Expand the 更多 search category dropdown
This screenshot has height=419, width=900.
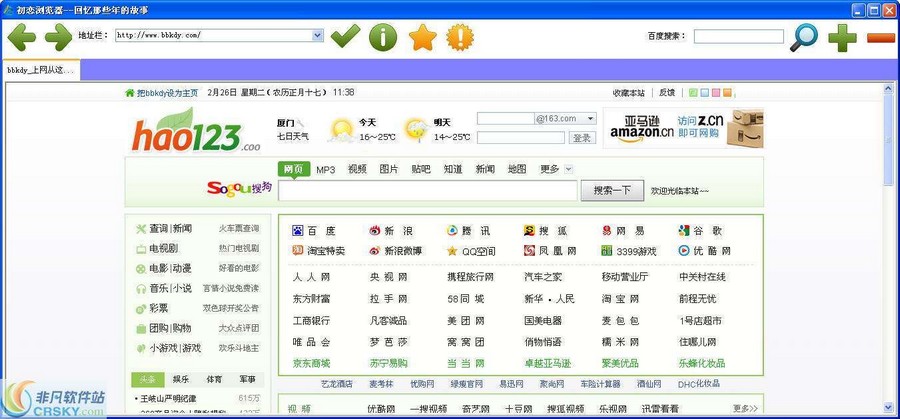[x=568, y=169]
